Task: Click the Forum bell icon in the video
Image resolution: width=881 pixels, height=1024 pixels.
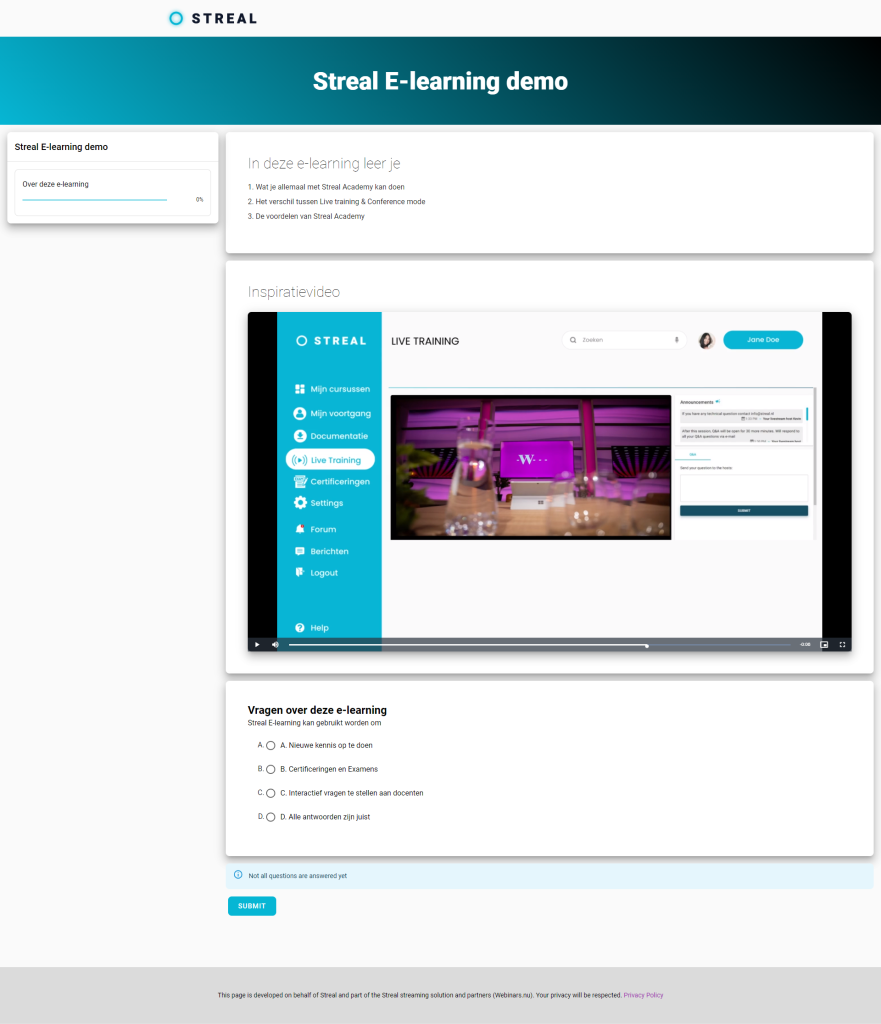Action: pyautogui.click(x=300, y=529)
